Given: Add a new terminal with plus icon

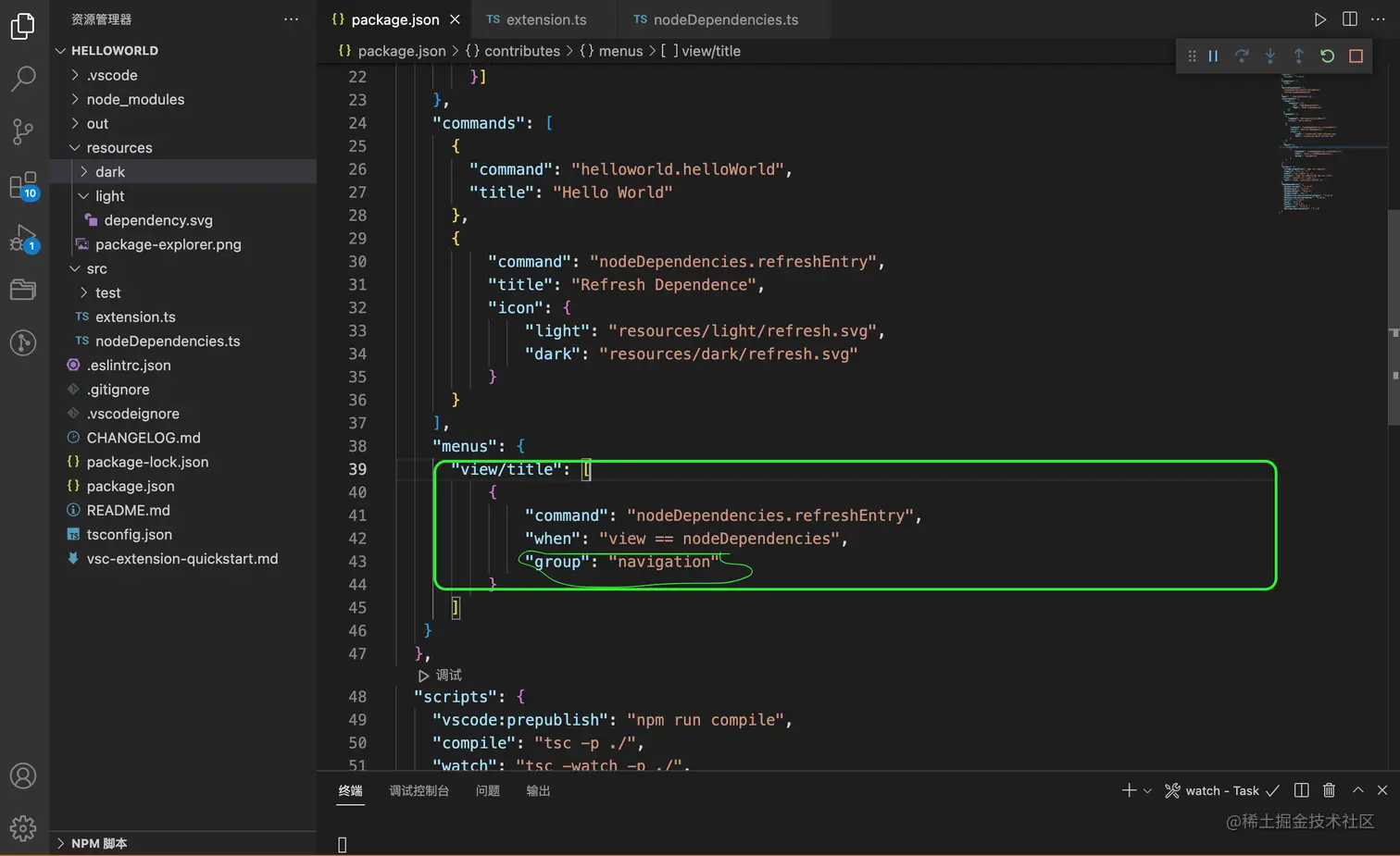Looking at the screenshot, I should click(x=1129, y=790).
